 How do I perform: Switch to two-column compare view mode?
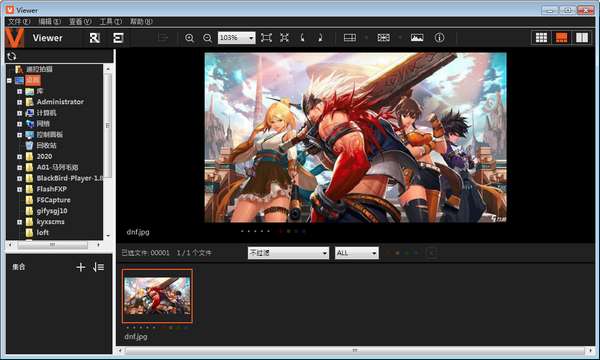tap(582, 37)
